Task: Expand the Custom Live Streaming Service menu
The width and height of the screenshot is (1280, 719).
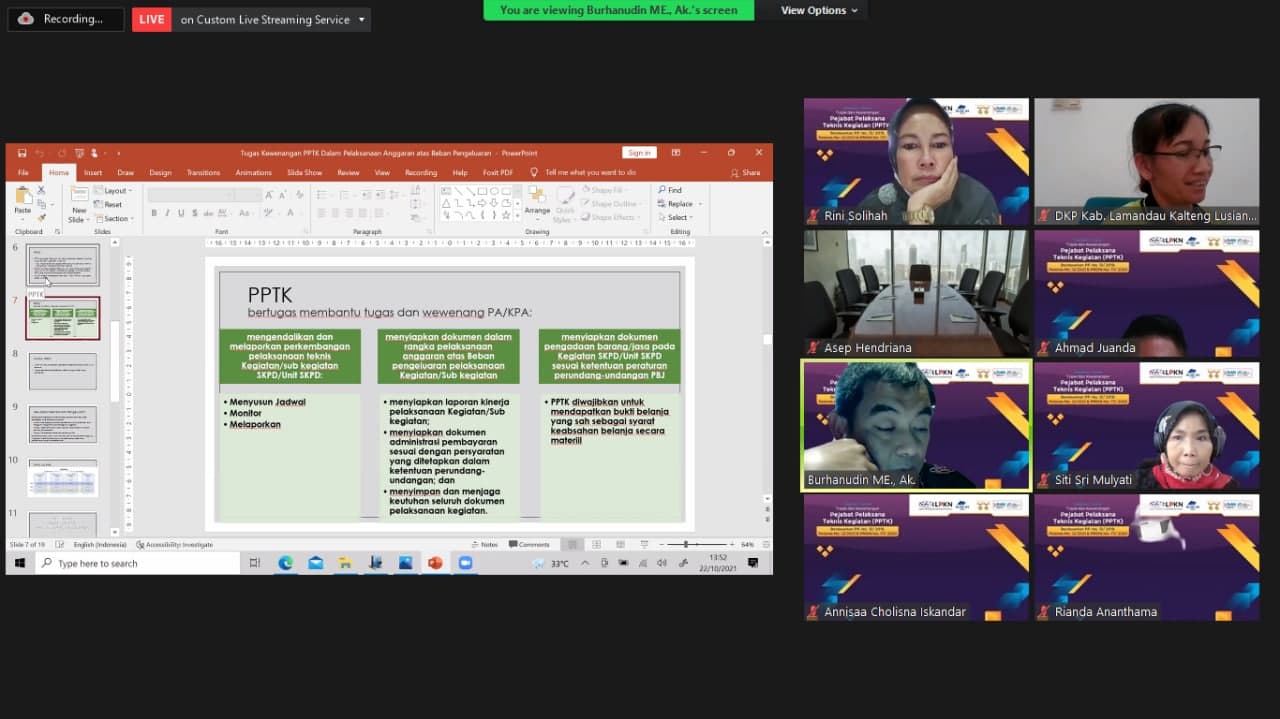Action: click(361, 19)
